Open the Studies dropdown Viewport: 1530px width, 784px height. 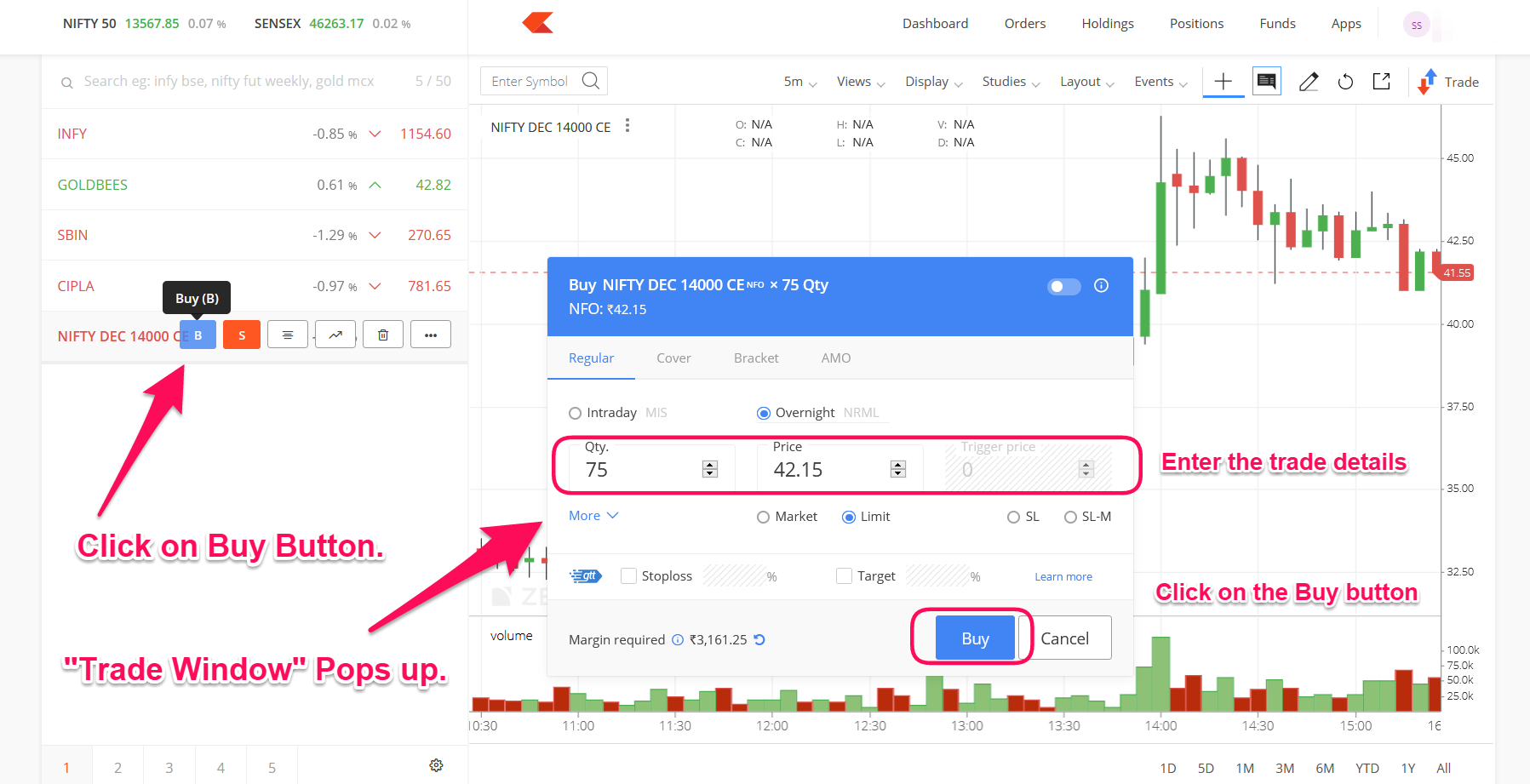pos(1011,82)
